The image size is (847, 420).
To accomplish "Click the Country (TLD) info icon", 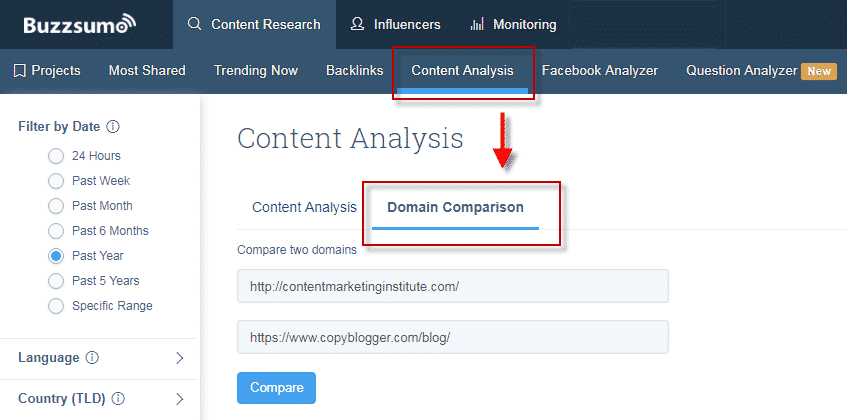I will pos(118,399).
